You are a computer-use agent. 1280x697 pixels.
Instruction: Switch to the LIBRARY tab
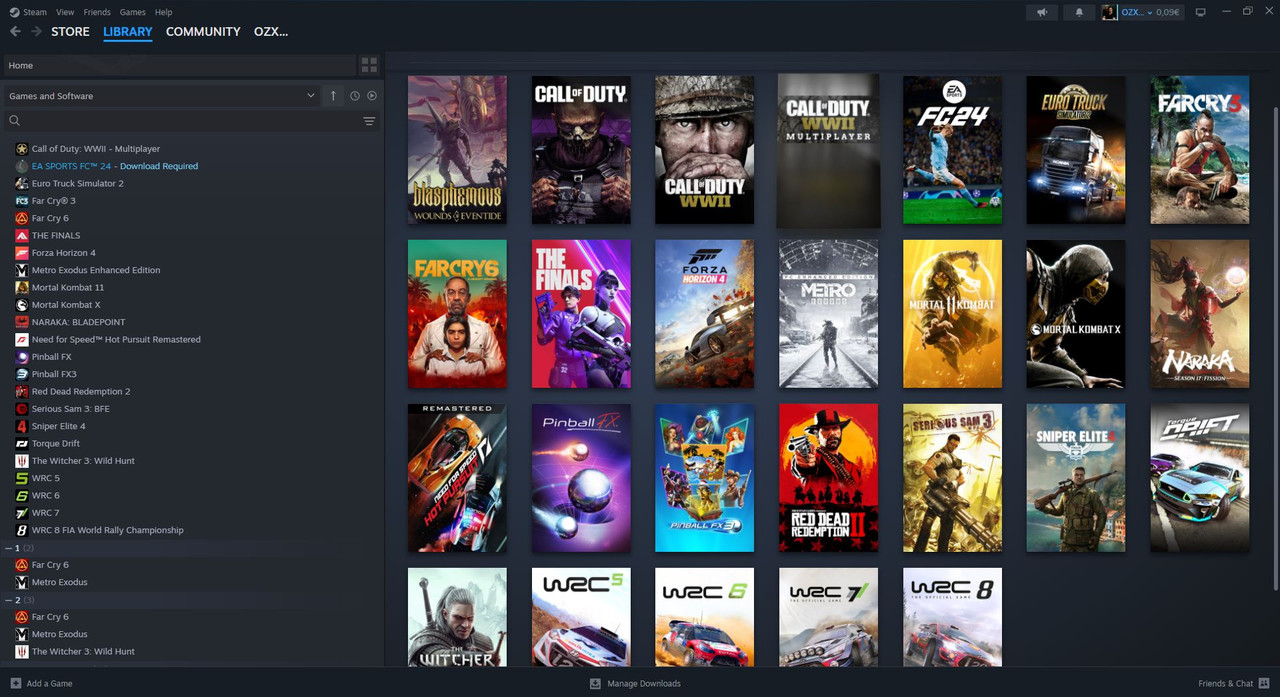tap(128, 32)
